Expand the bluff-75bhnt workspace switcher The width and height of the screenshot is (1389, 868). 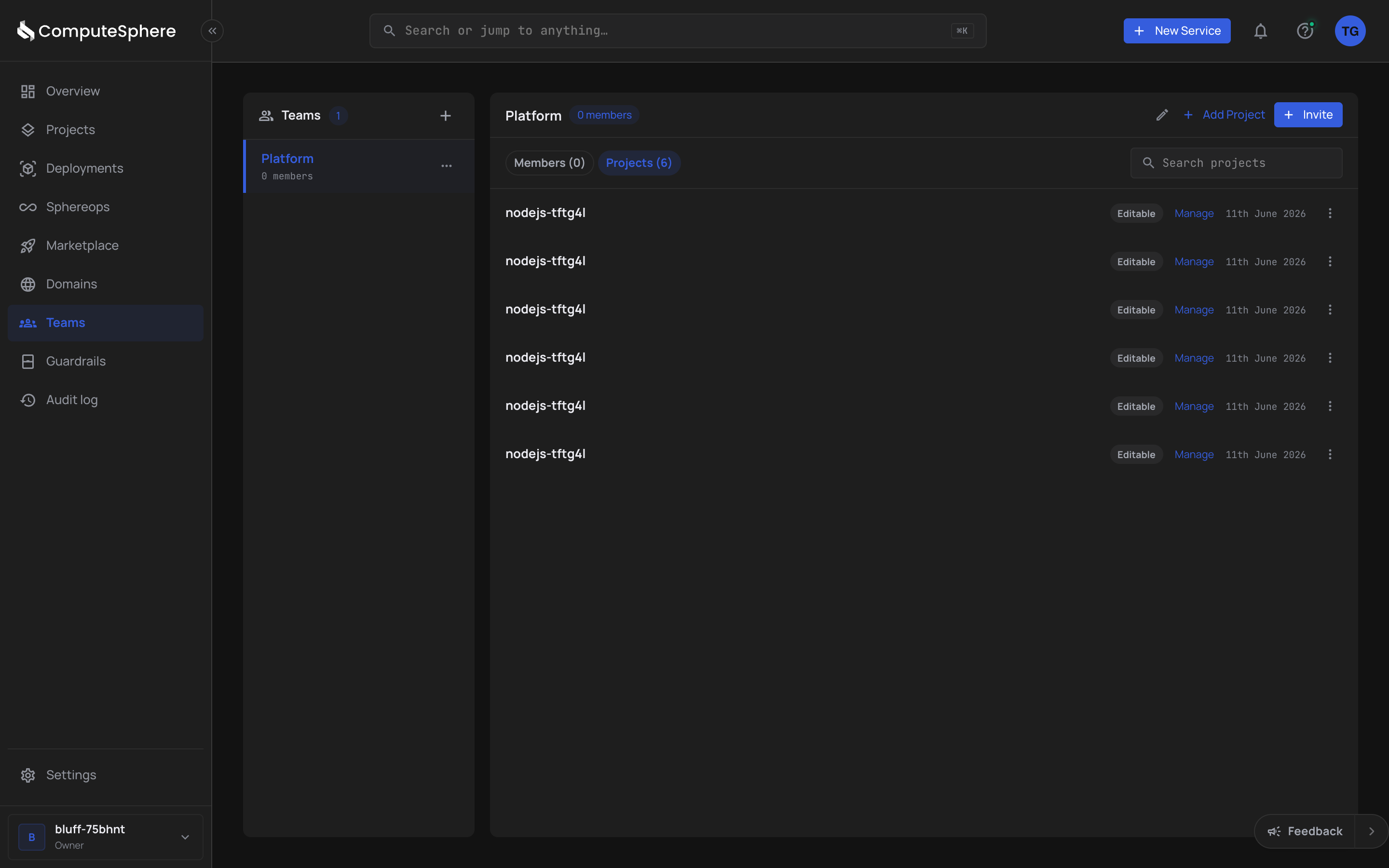point(106,837)
